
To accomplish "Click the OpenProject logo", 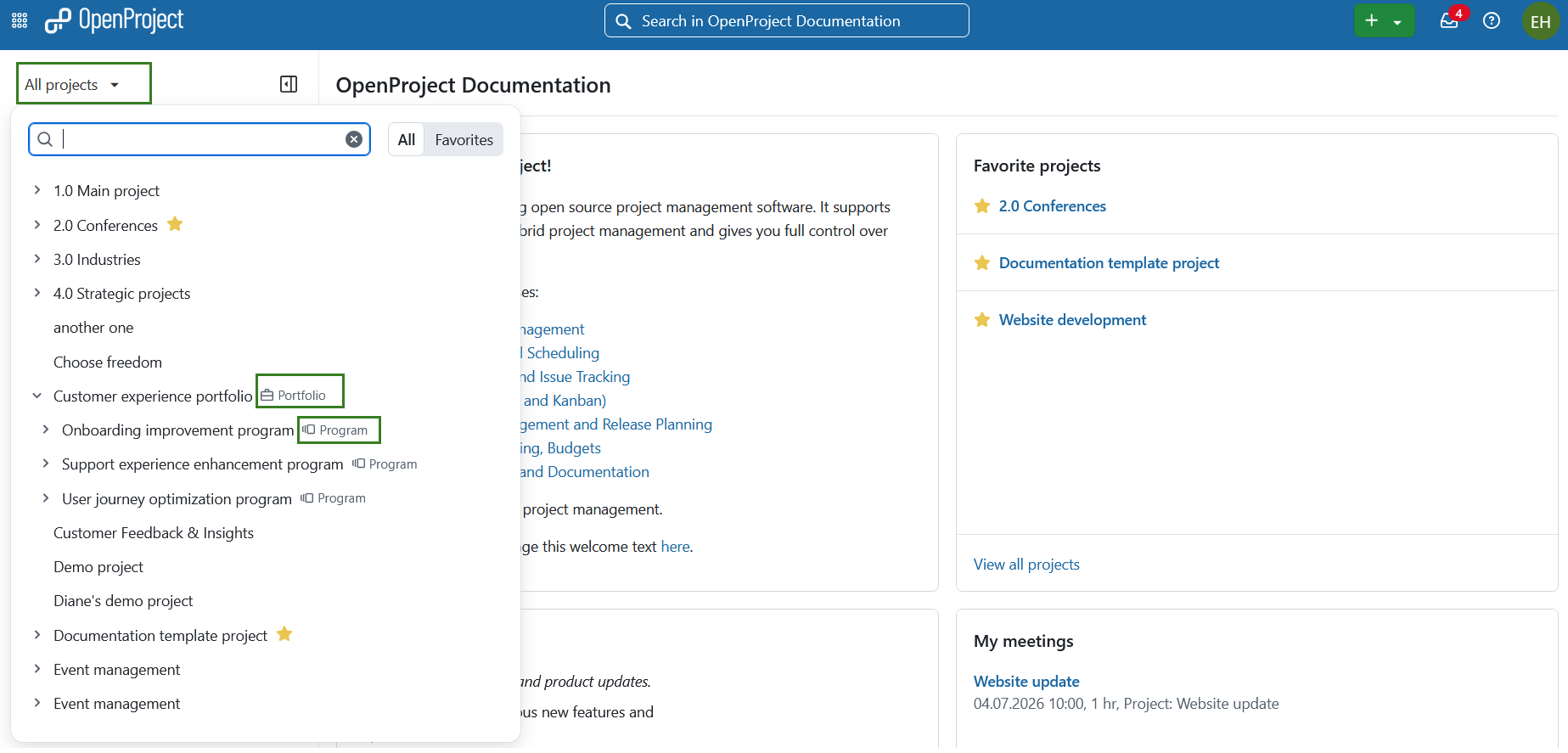I will pos(114,20).
